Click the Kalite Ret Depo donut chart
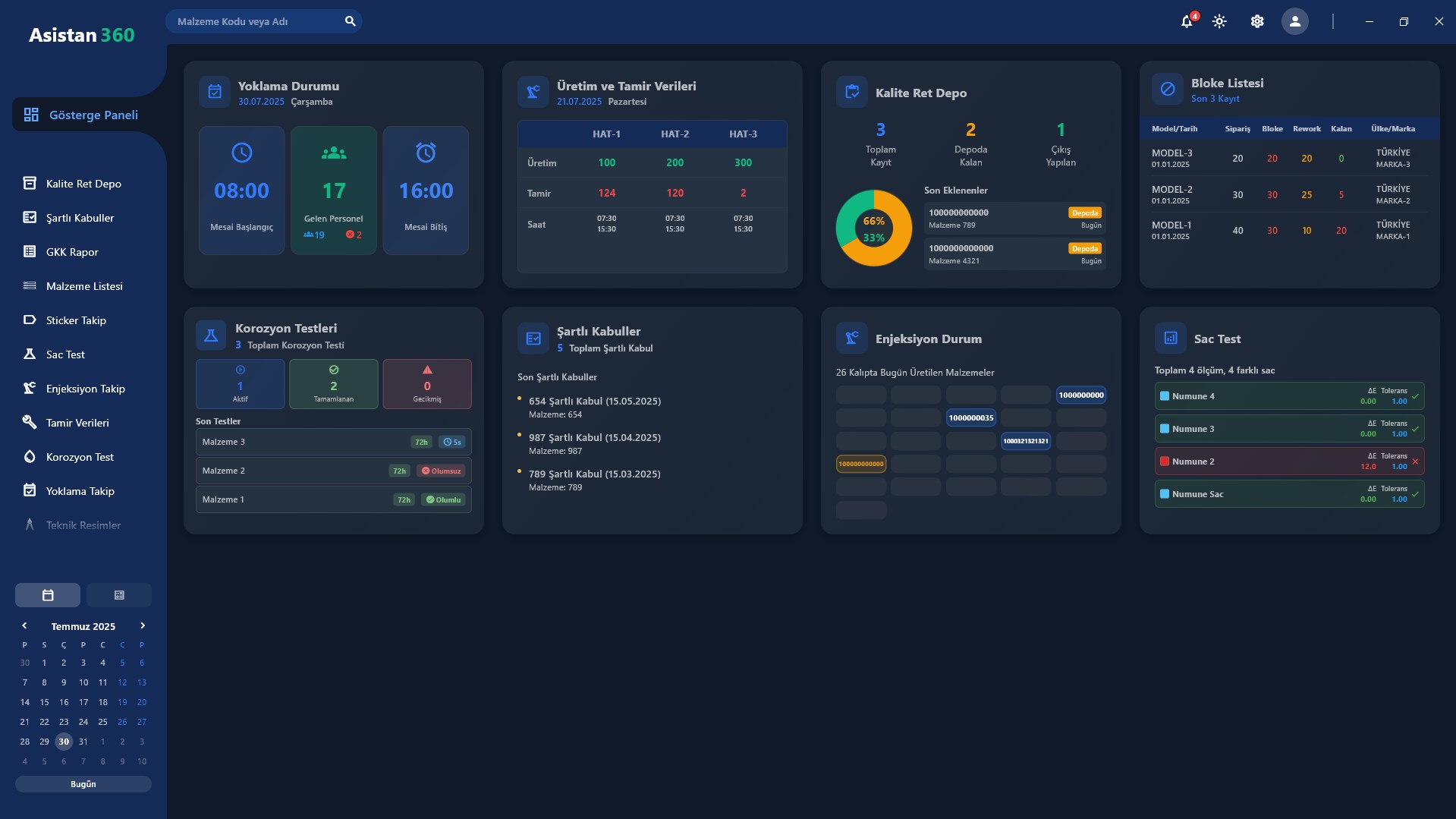 coord(873,228)
